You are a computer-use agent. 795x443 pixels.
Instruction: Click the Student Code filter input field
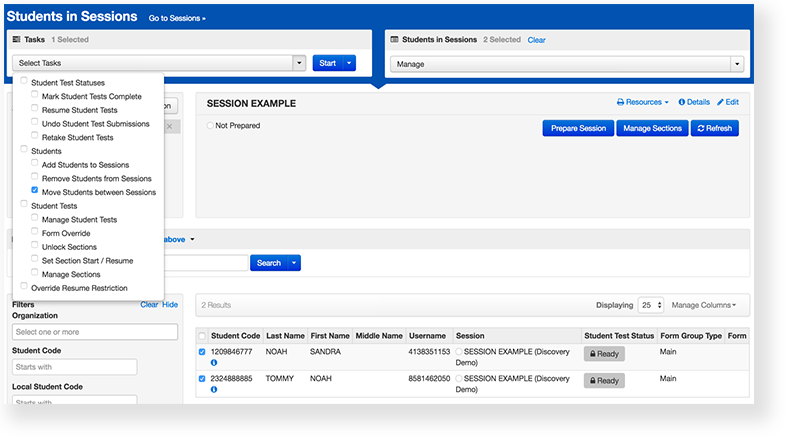pyautogui.click(x=74, y=367)
